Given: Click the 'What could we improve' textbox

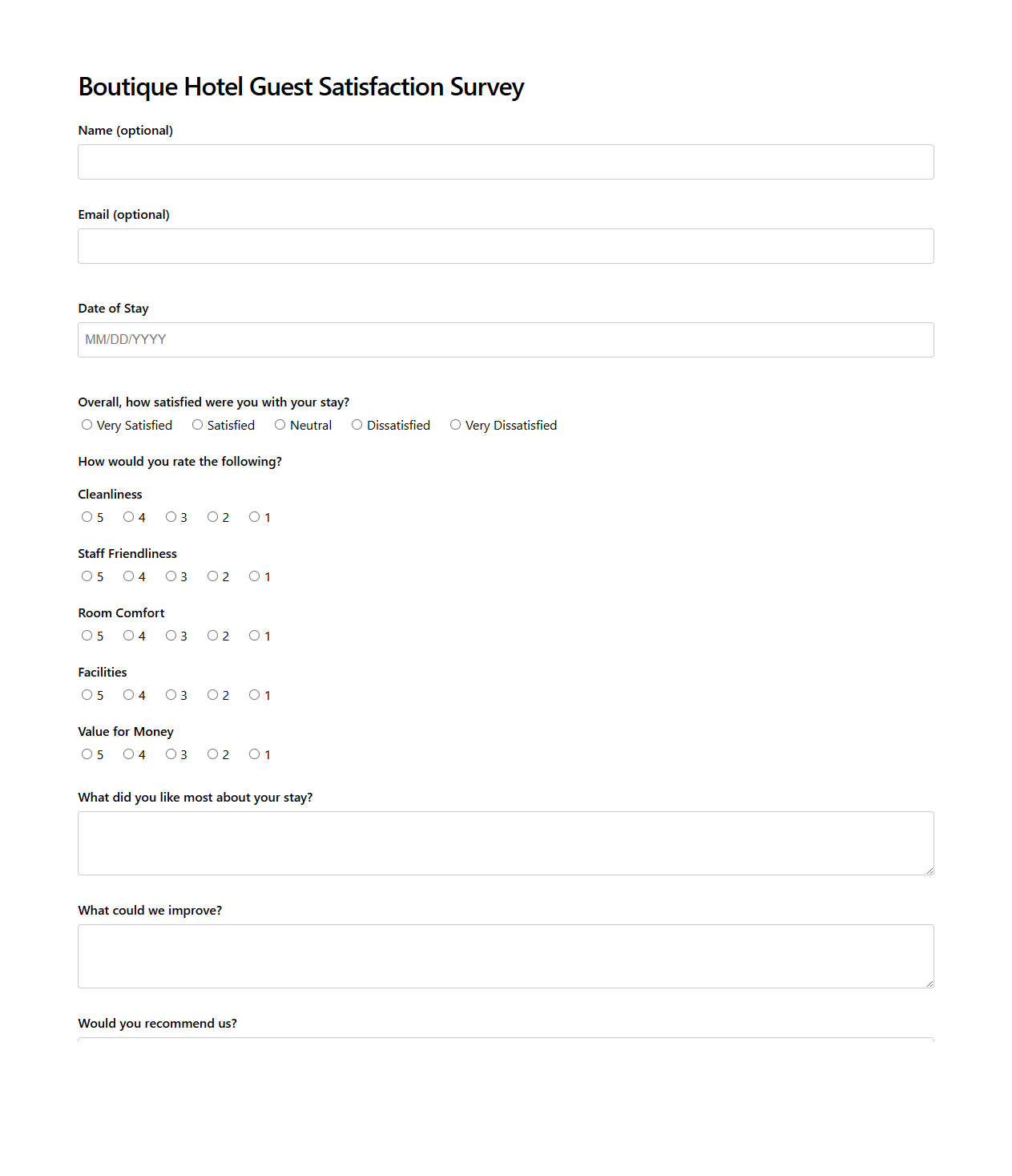Looking at the screenshot, I should [505, 956].
